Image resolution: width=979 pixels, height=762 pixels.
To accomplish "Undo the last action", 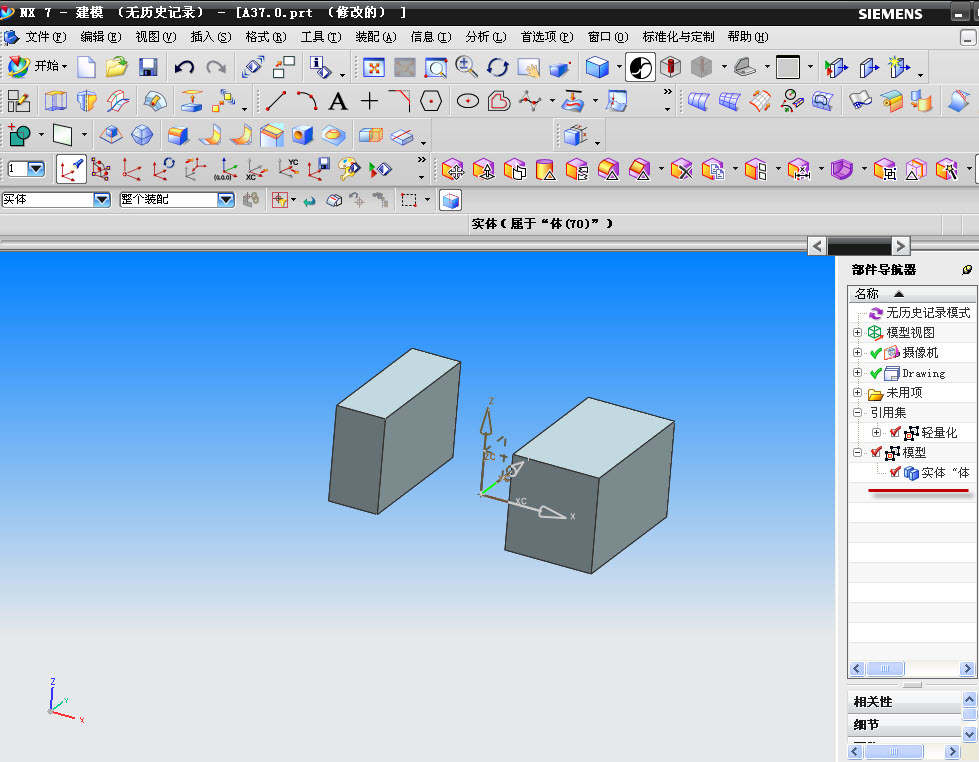I will [x=184, y=67].
